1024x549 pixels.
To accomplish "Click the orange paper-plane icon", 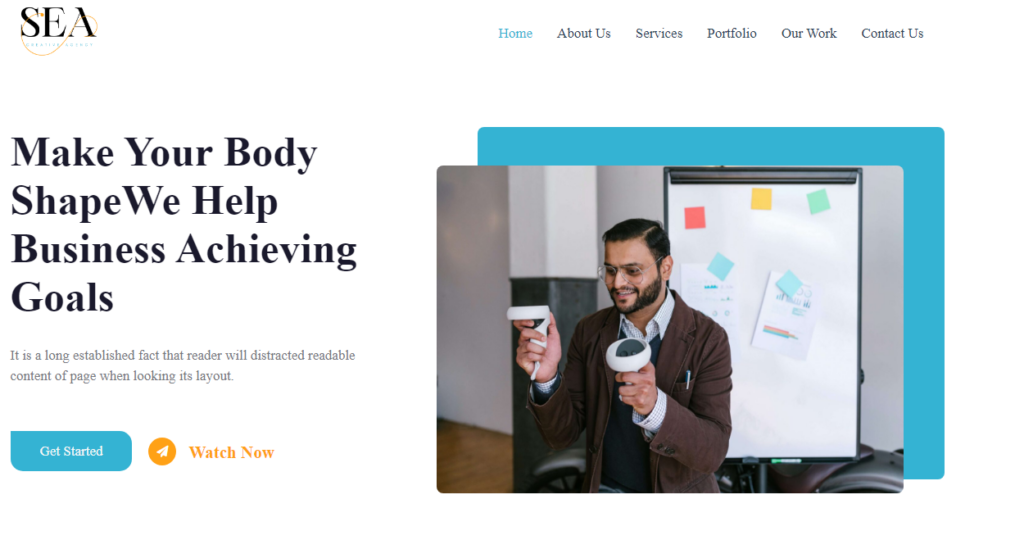I will coord(162,451).
